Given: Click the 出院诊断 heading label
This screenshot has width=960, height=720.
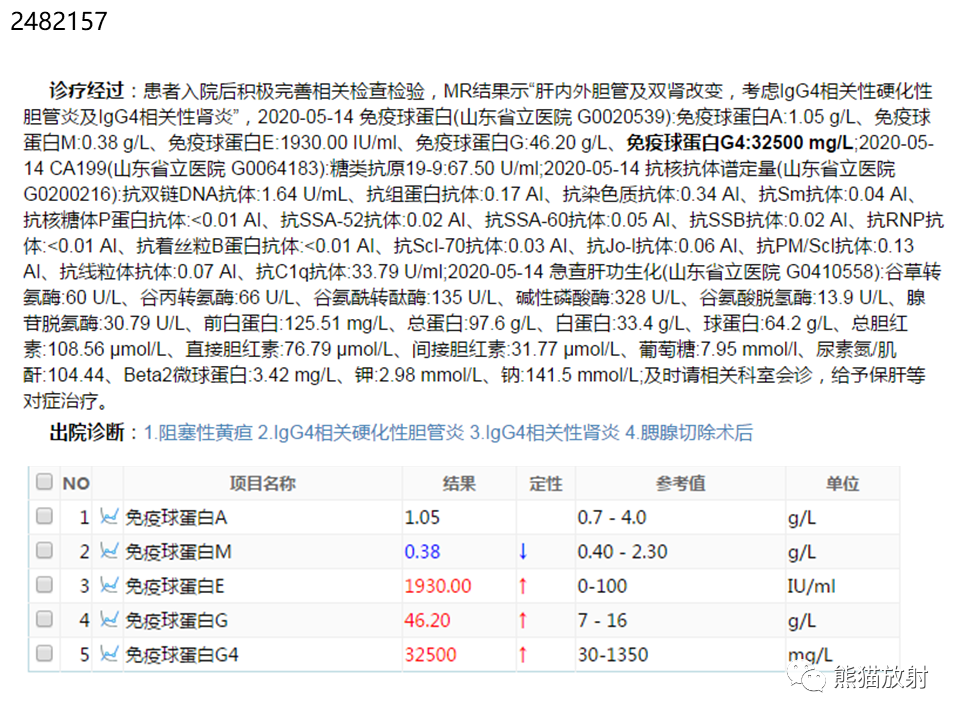Looking at the screenshot, I should pyautogui.click(x=86, y=432).
